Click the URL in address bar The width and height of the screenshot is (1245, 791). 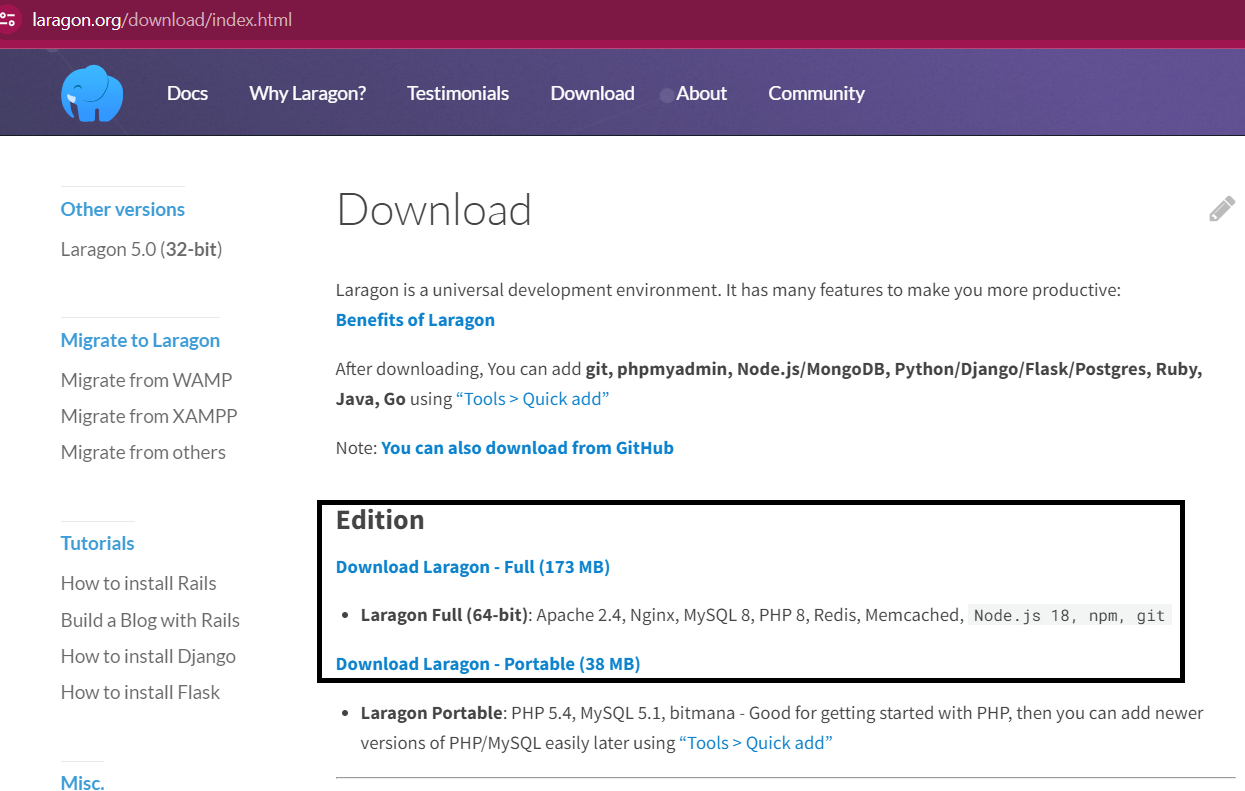(x=162, y=19)
